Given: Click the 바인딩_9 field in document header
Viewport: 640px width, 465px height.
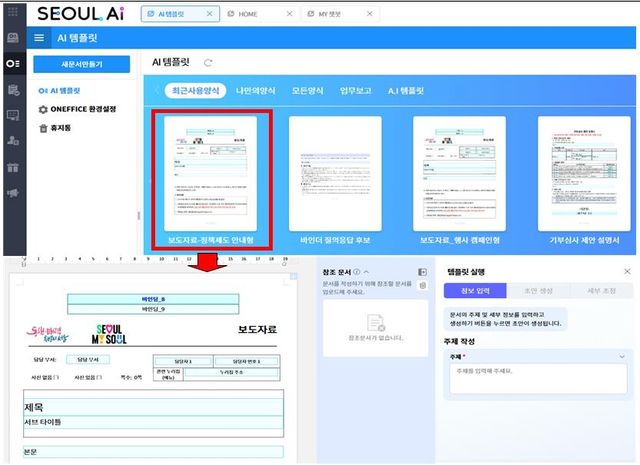Looking at the screenshot, I should tap(153, 309).
